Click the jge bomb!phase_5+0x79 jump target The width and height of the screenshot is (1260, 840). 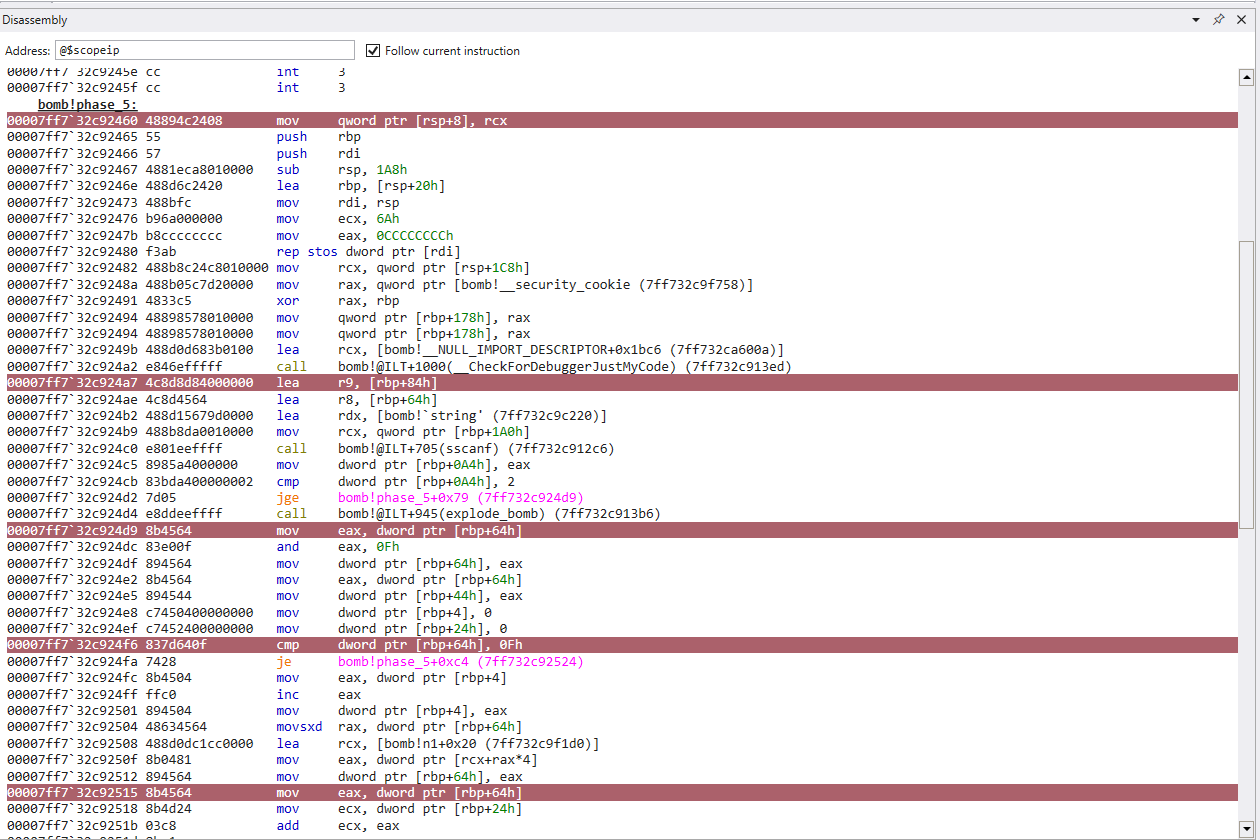(x=460, y=498)
